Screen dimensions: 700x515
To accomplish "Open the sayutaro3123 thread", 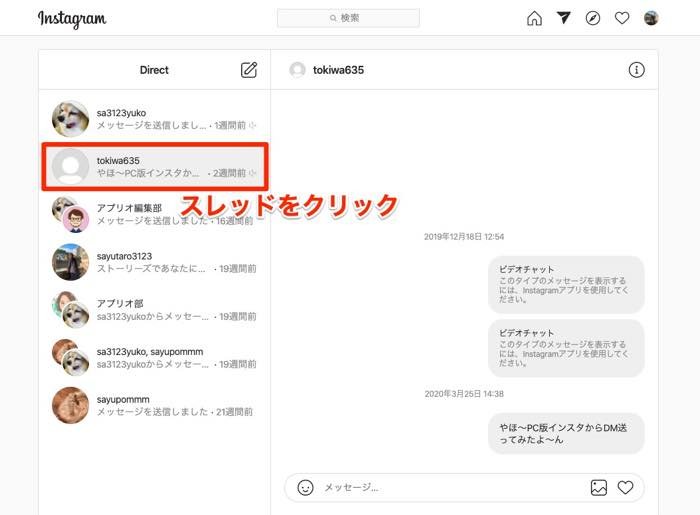I will coord(154,262).
